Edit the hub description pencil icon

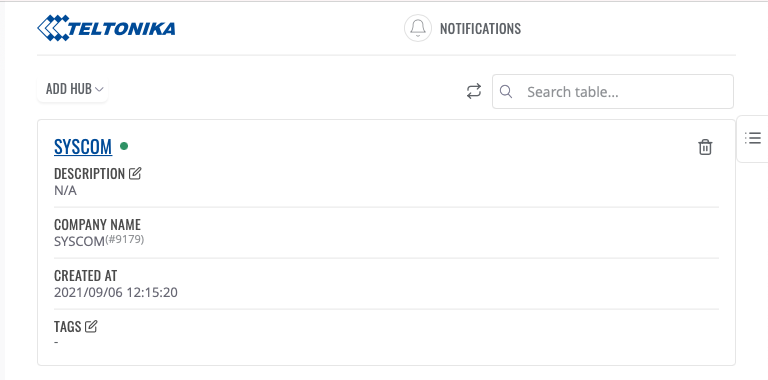pos(135,173)
